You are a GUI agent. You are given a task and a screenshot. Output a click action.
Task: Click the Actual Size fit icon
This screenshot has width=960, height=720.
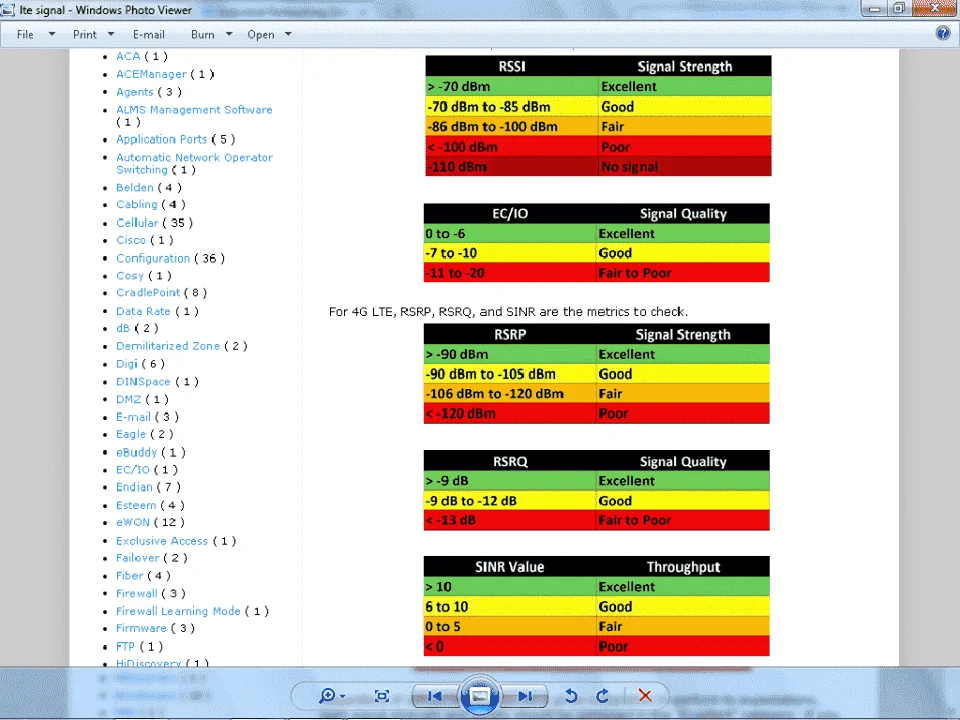click(381, 696)
